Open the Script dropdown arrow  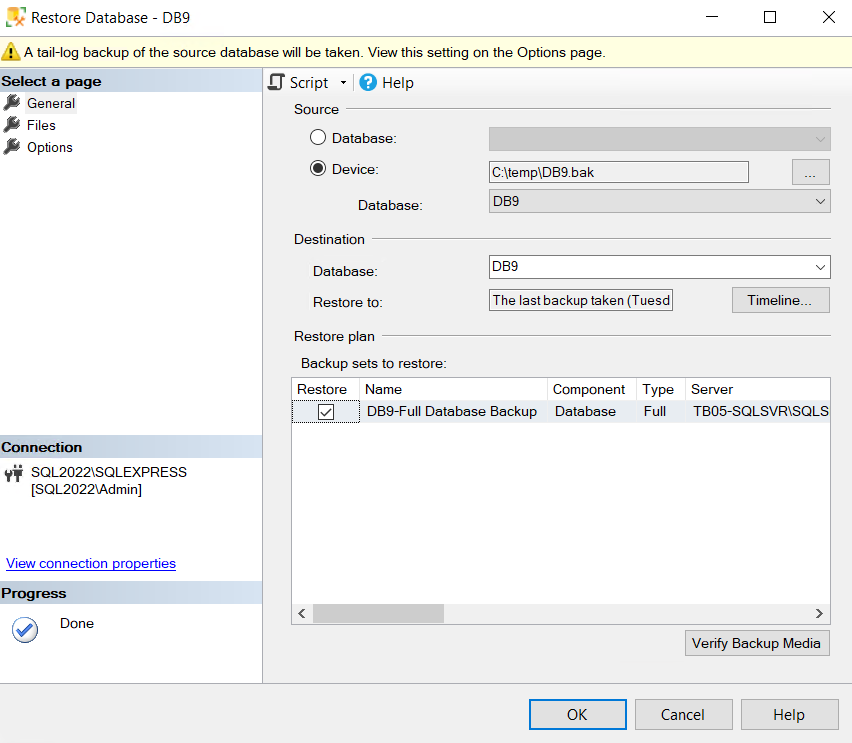(343, 83)
